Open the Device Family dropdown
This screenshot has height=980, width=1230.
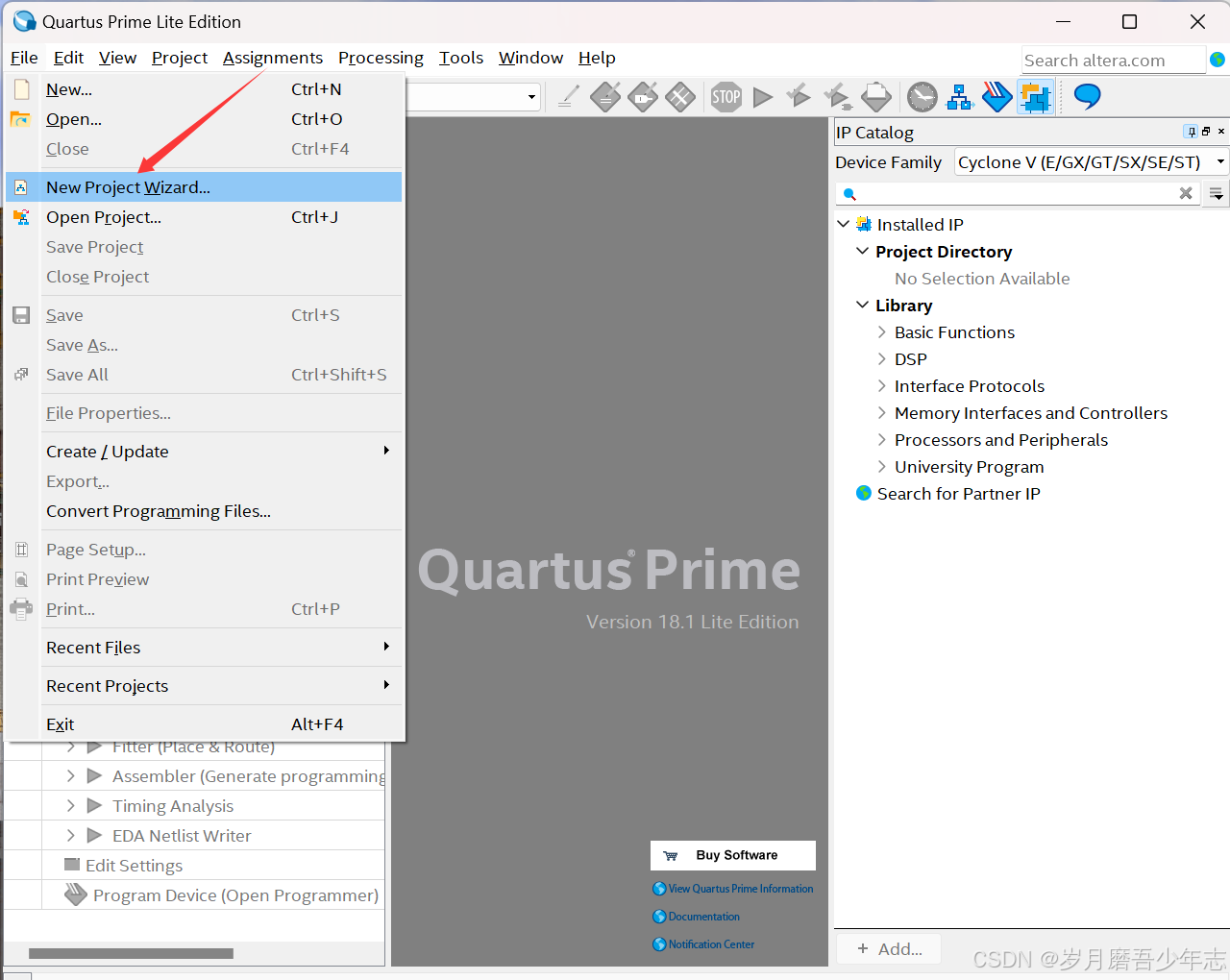point(1092,161)
